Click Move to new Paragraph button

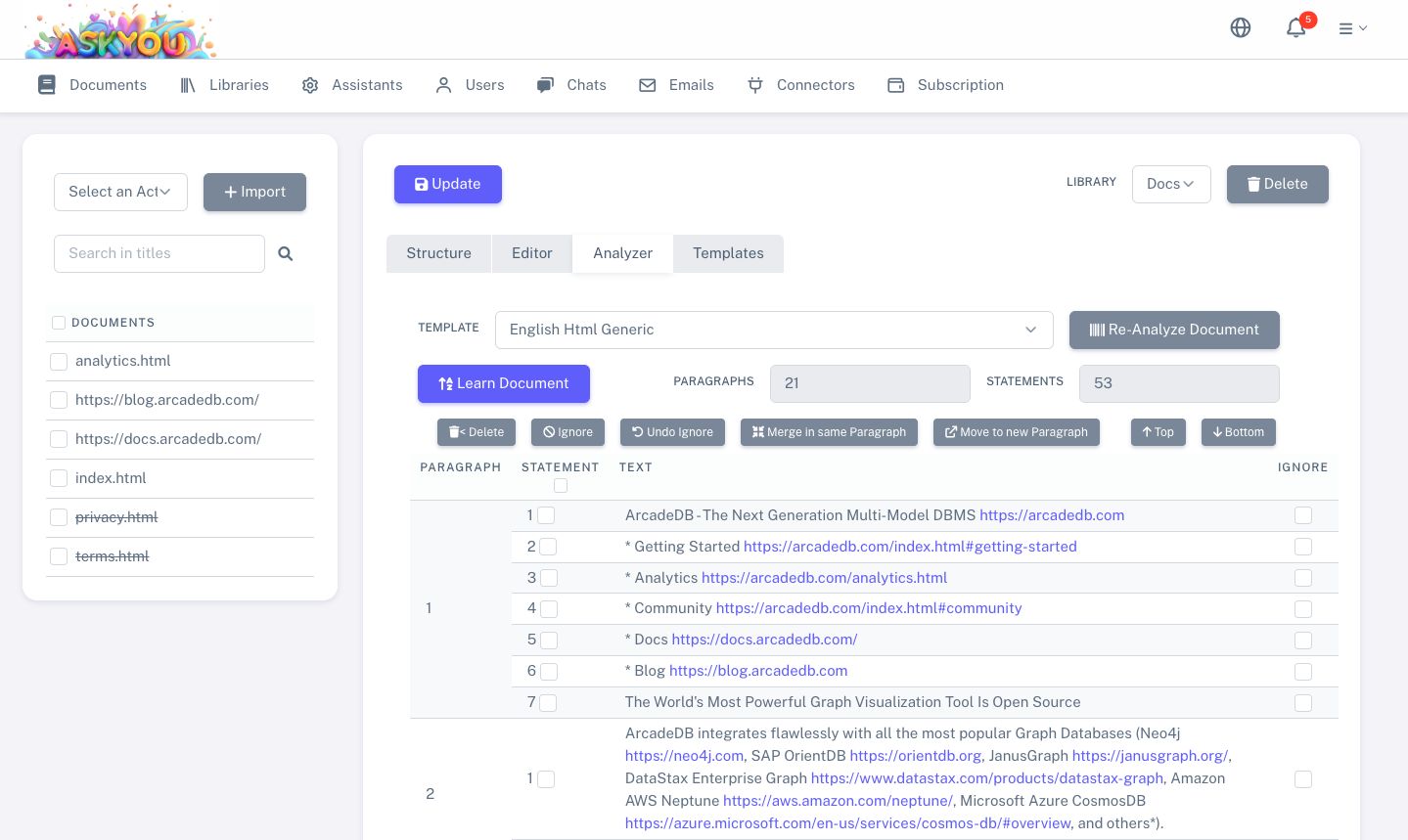[1017, 432]
